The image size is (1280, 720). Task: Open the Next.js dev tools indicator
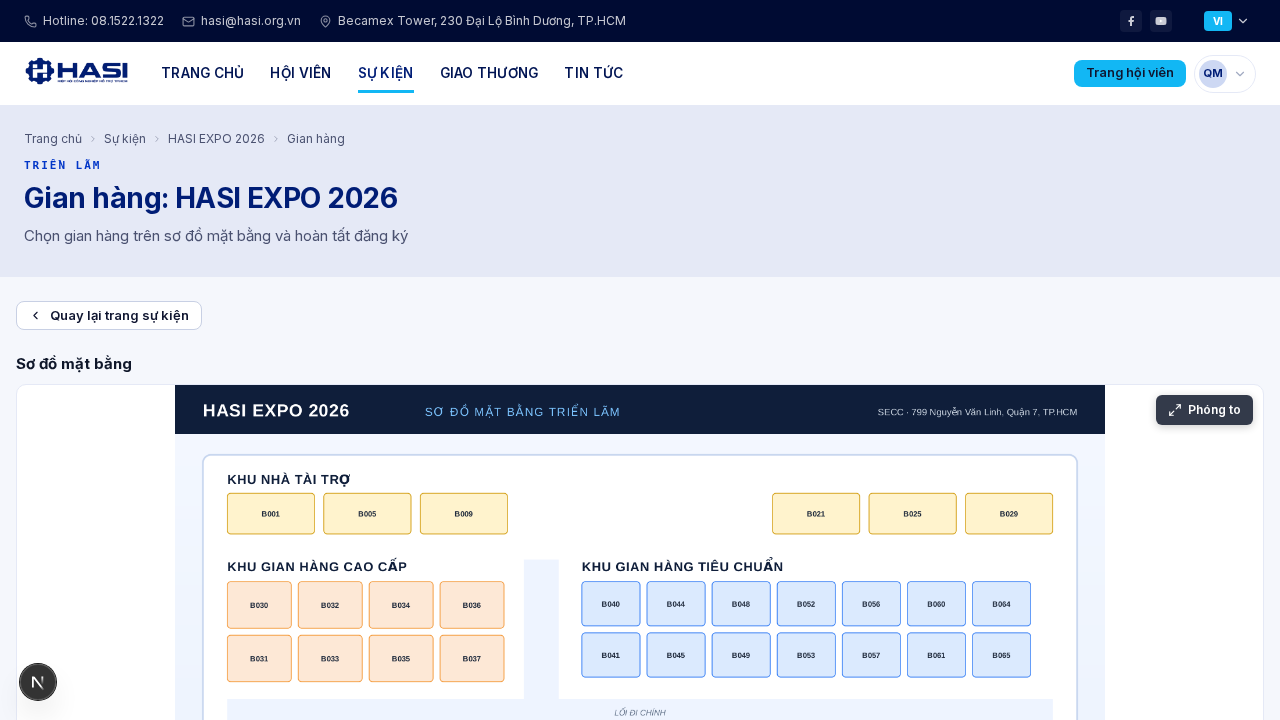coord(38,682)
